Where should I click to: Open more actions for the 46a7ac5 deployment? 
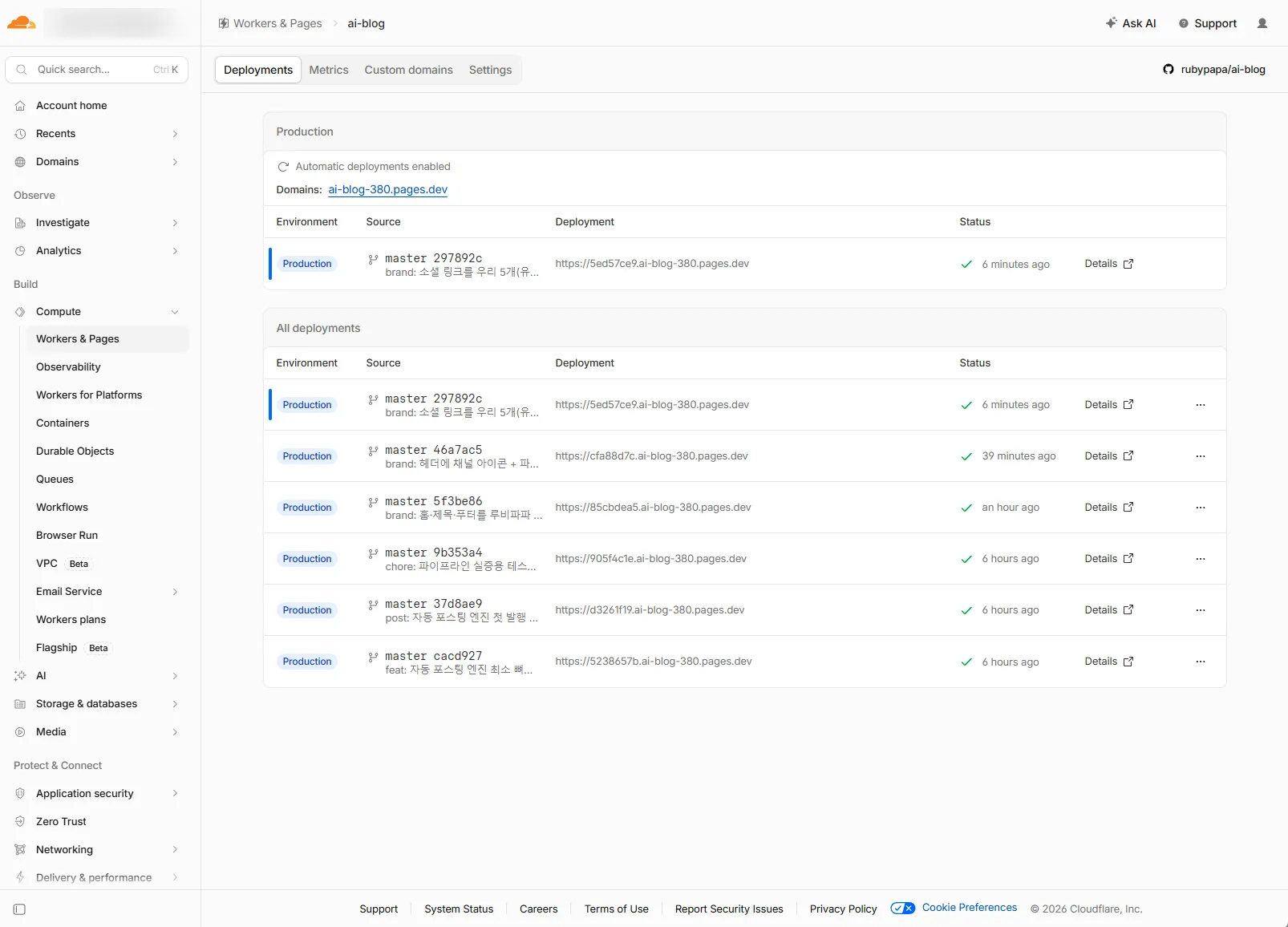(x=1201, y=456)
